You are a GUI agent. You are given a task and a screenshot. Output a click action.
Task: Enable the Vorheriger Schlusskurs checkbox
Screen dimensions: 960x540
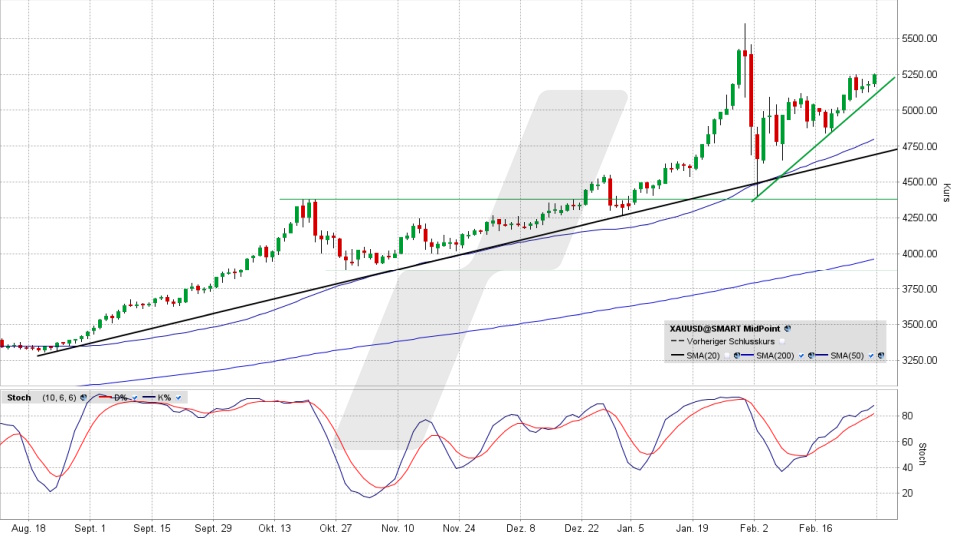click(782, 341)
